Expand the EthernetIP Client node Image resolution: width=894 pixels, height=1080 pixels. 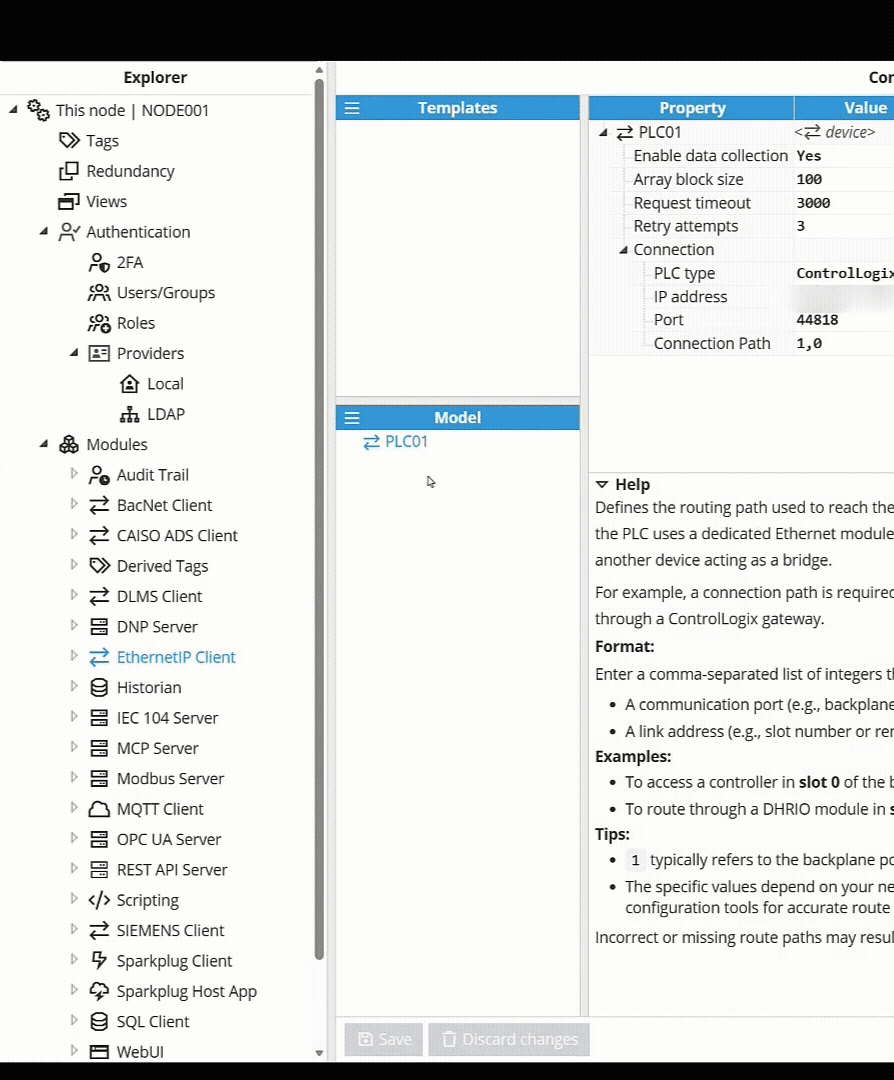pyautogui.click(x=73, y=656)
